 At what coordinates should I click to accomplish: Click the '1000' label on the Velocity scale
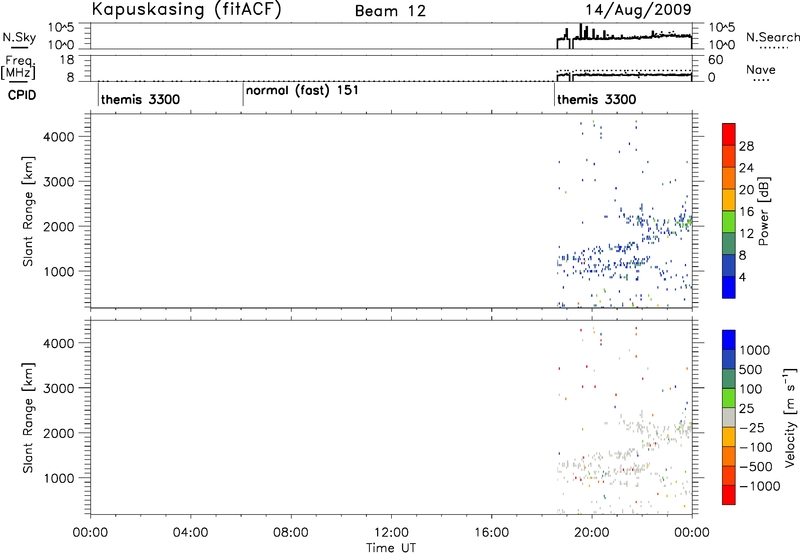click(755, 350)
